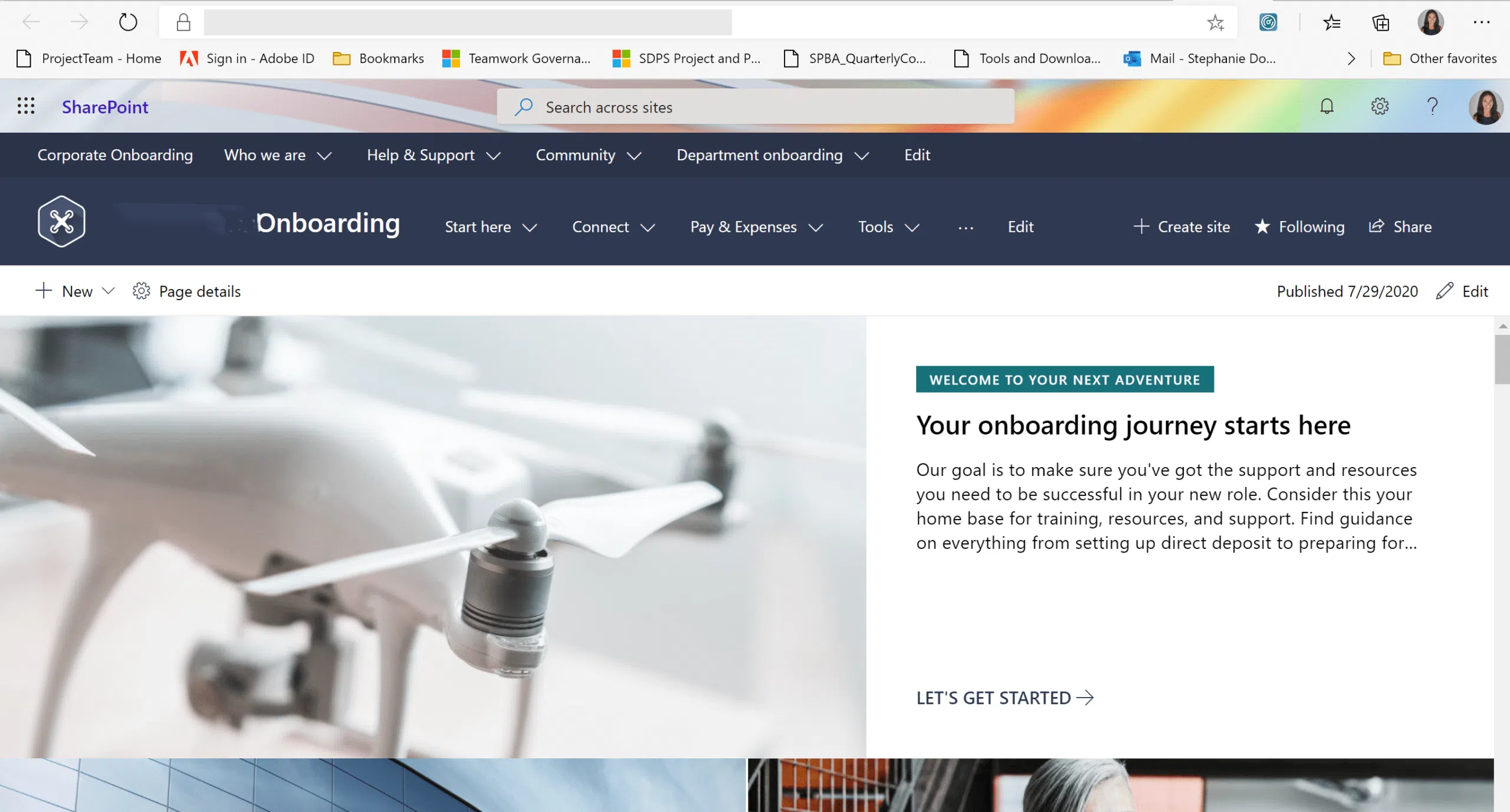Click the drone hero image
The height and width of the screenshot is (812, 1510).
point(433,537)
